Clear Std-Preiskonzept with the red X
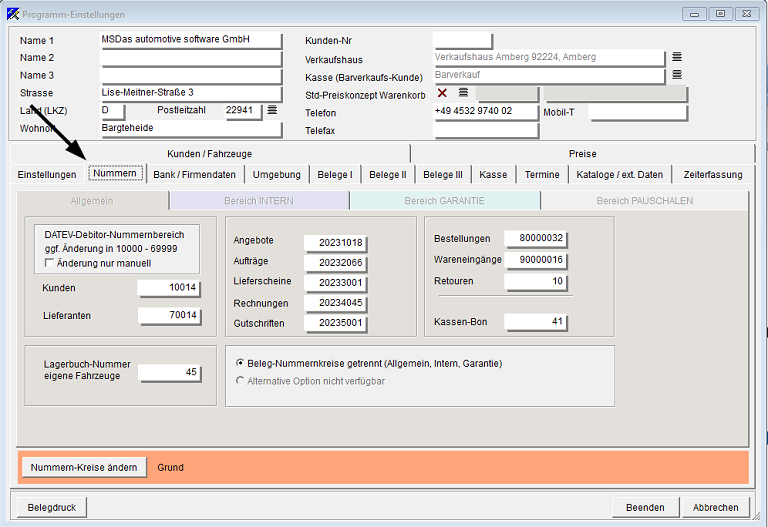This screenshot has height=527, width=768. click(x=442, y=93)
